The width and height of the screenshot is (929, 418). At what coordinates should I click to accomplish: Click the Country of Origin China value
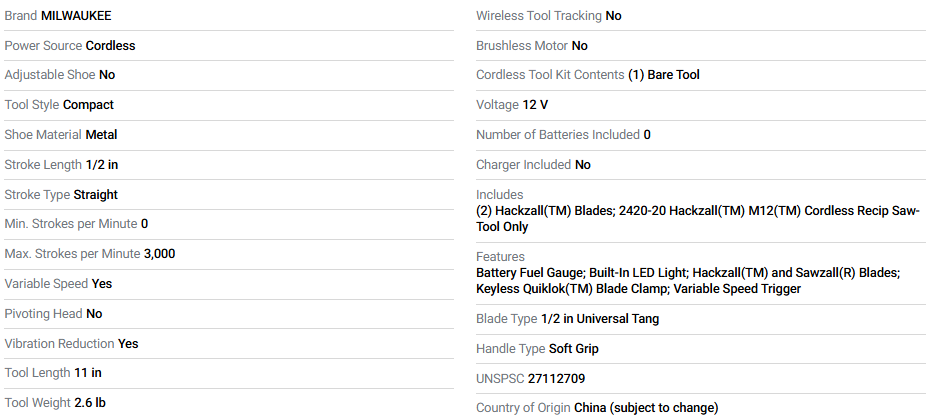[x=646, y=408]
